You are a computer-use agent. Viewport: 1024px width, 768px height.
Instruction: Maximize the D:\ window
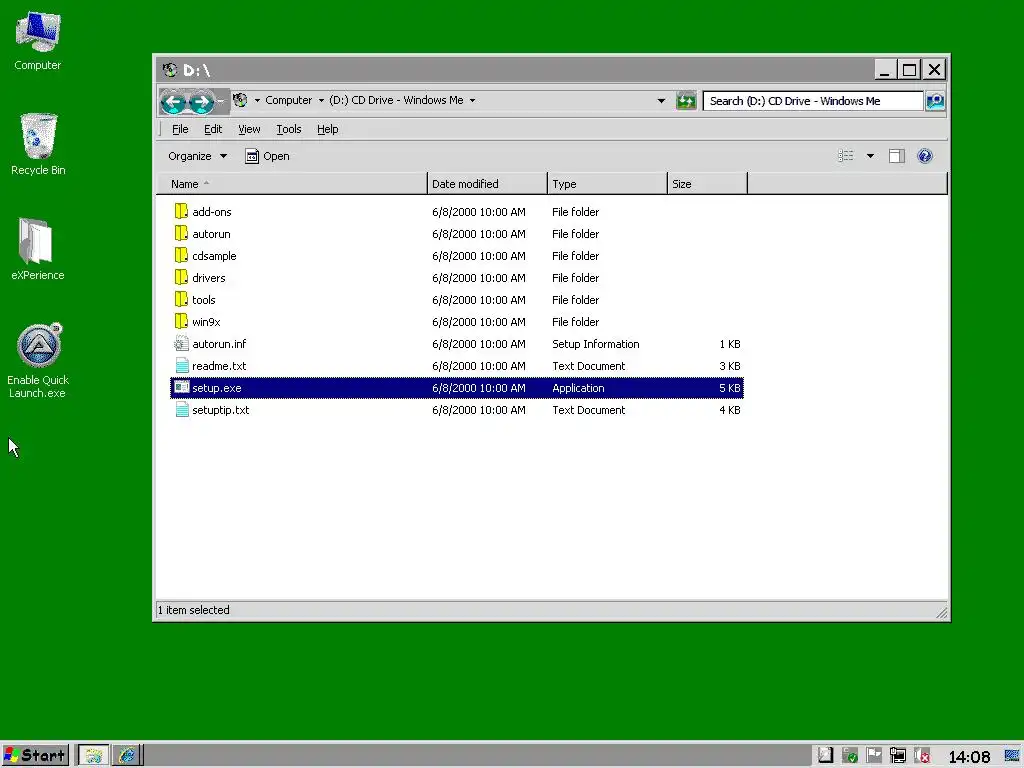point(909,69)
